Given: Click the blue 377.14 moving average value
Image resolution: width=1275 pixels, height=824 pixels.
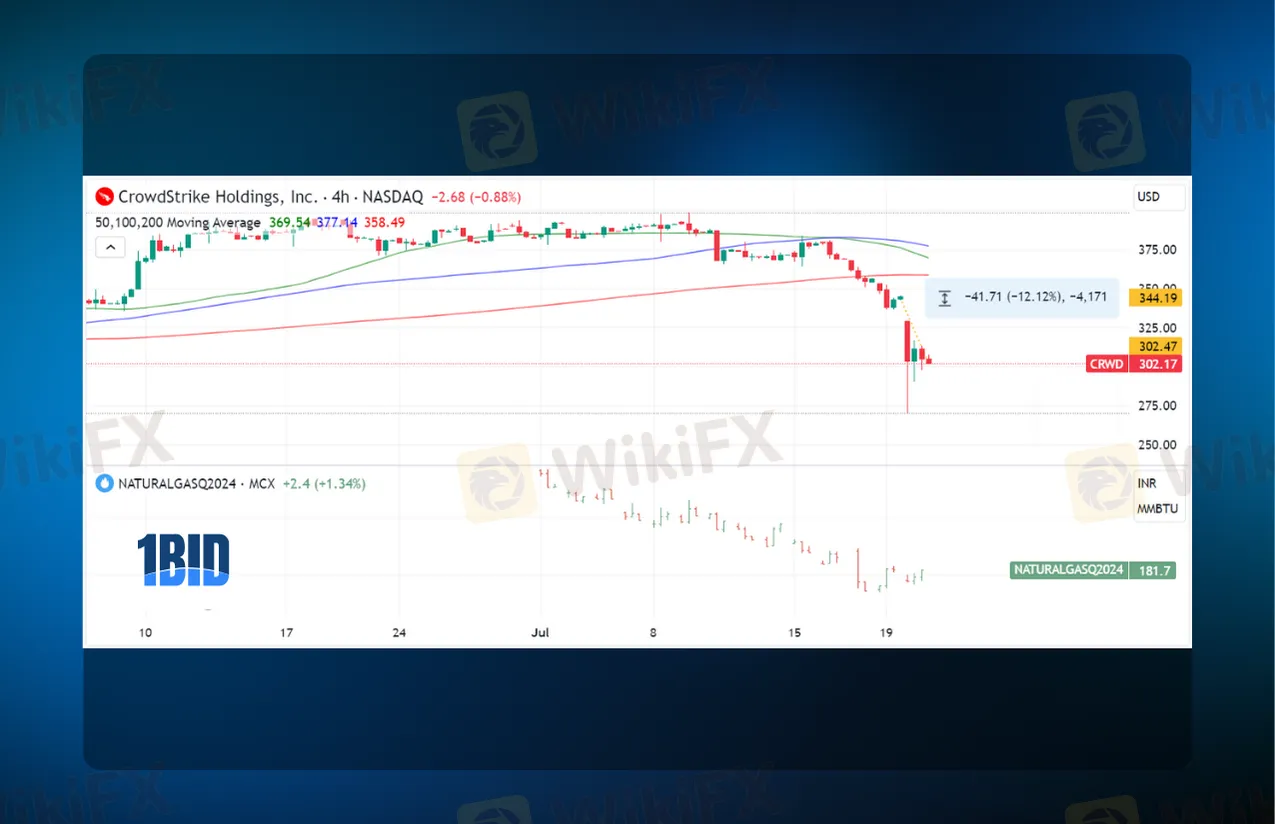Looking at the screenshot, I should point(337,222).
